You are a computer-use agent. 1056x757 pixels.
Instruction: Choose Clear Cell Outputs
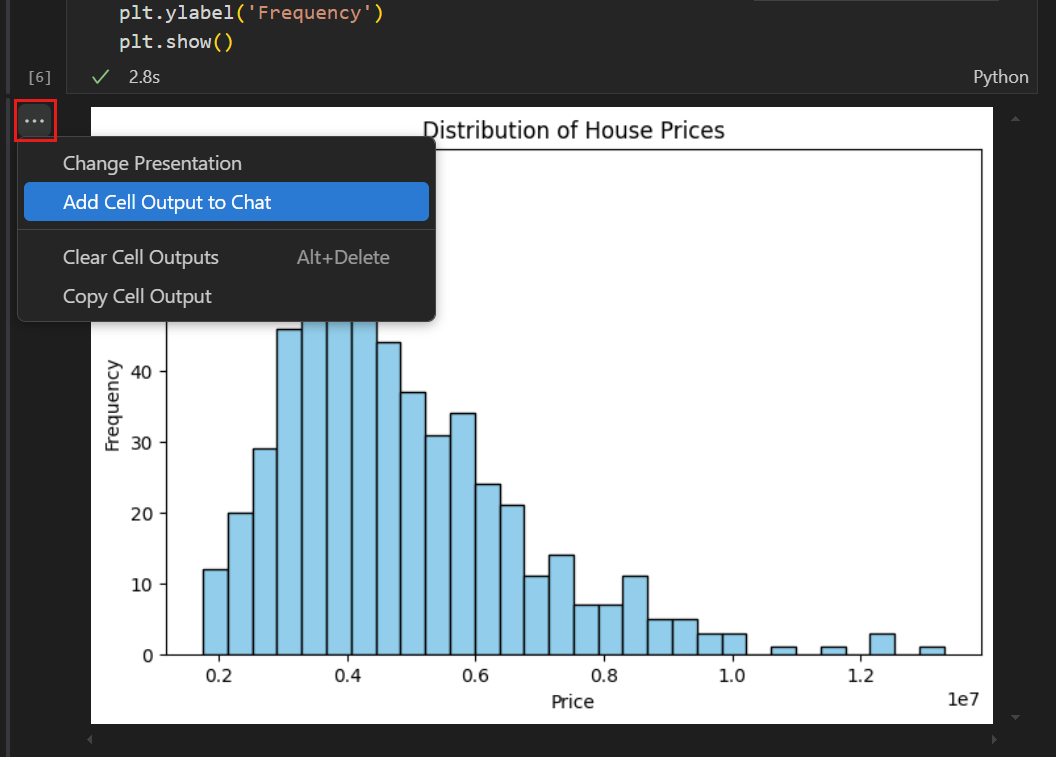coord(140,257)
